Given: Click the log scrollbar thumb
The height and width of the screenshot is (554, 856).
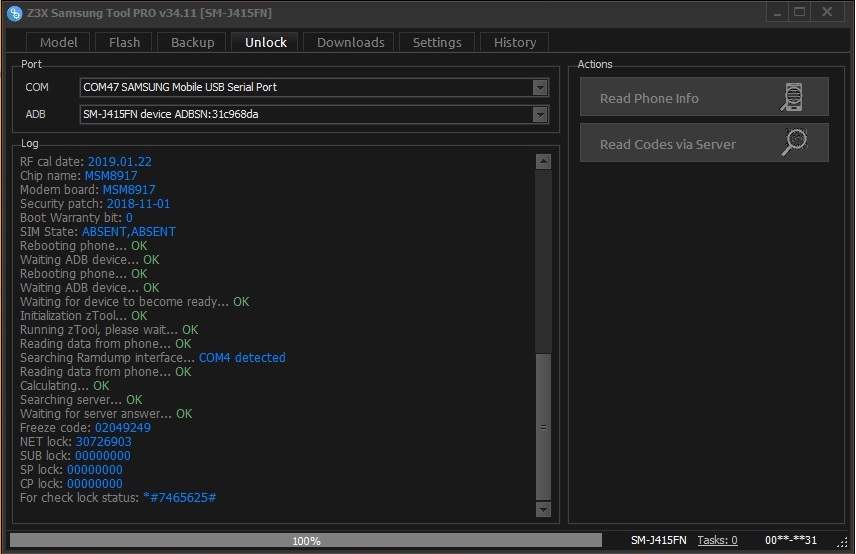Looking at the screenshot, I should point(543,427).
